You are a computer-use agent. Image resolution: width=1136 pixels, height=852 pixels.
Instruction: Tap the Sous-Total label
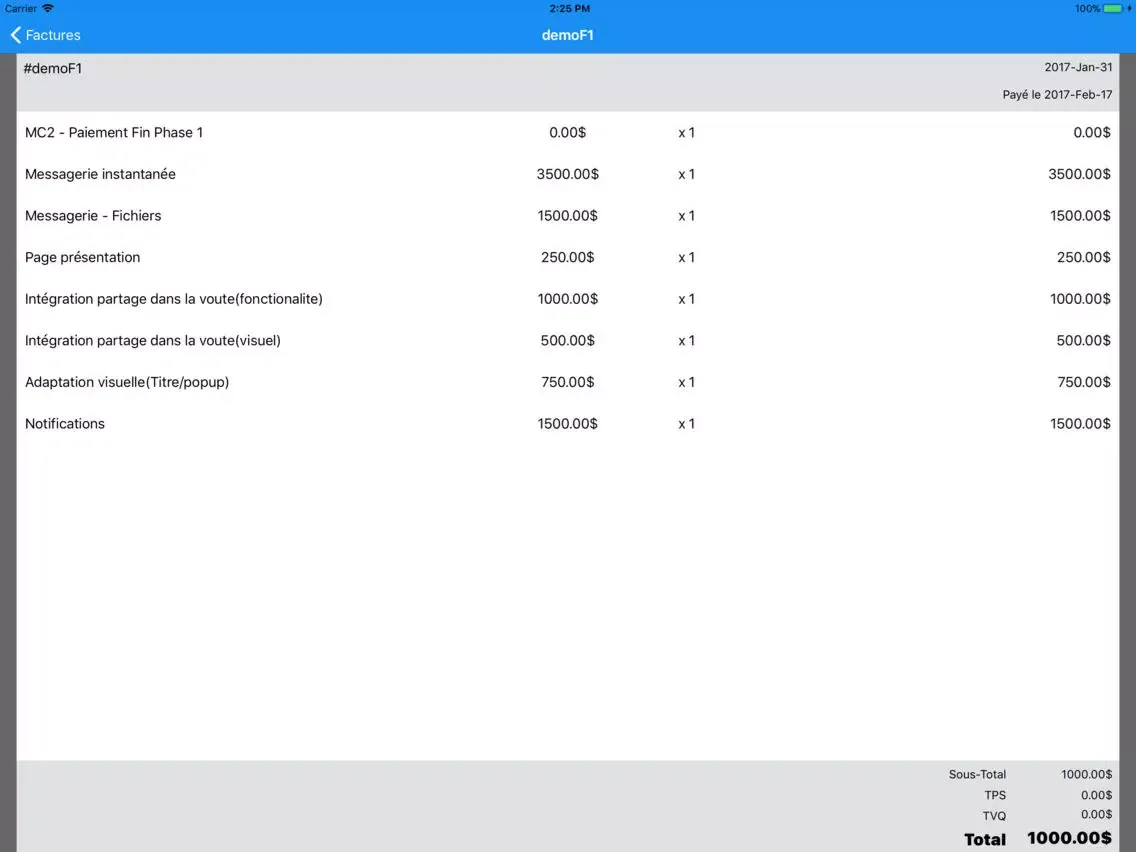(x=977, y=774)
